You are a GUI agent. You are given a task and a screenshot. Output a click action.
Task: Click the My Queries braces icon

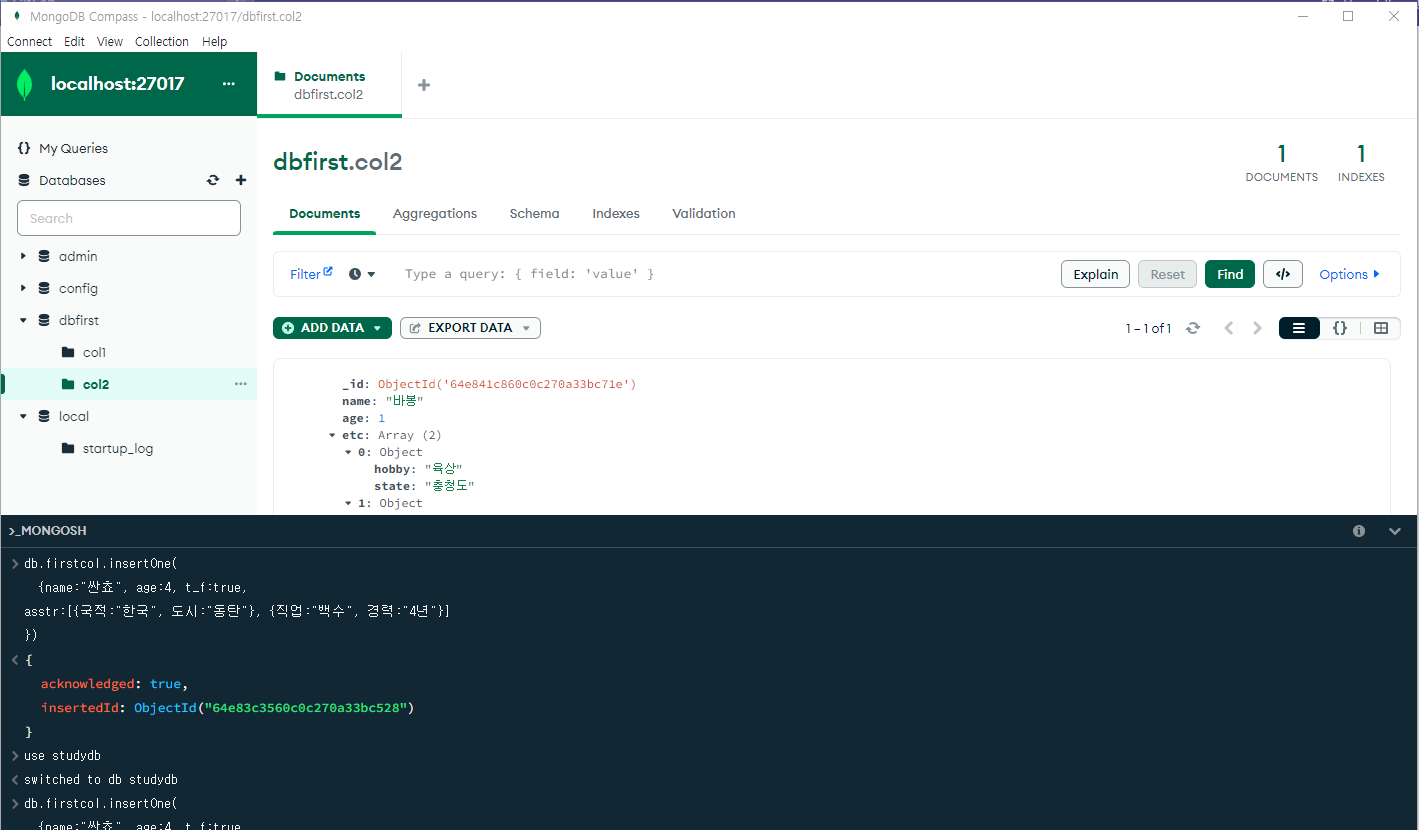pyautogui.click(x=24, y=148)
